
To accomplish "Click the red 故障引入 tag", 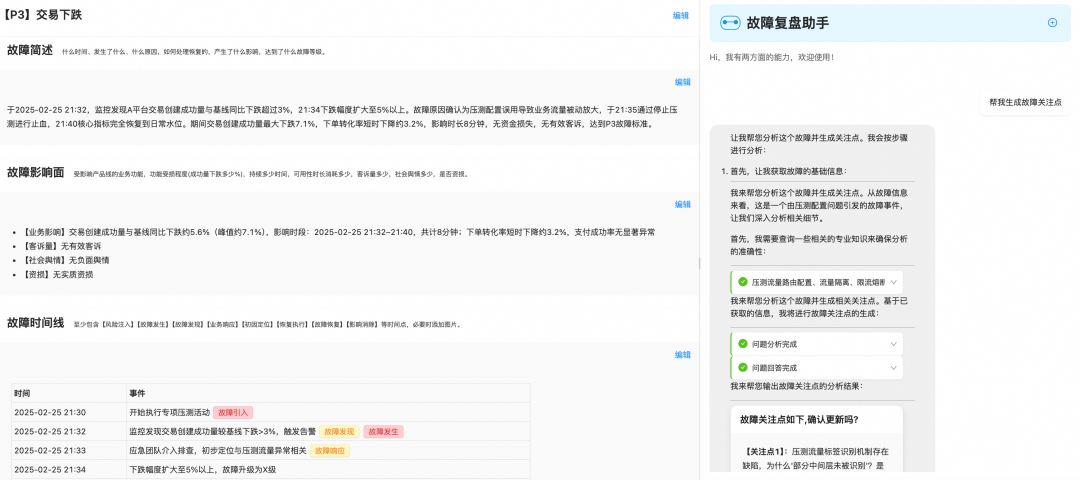I will [233, 412].
